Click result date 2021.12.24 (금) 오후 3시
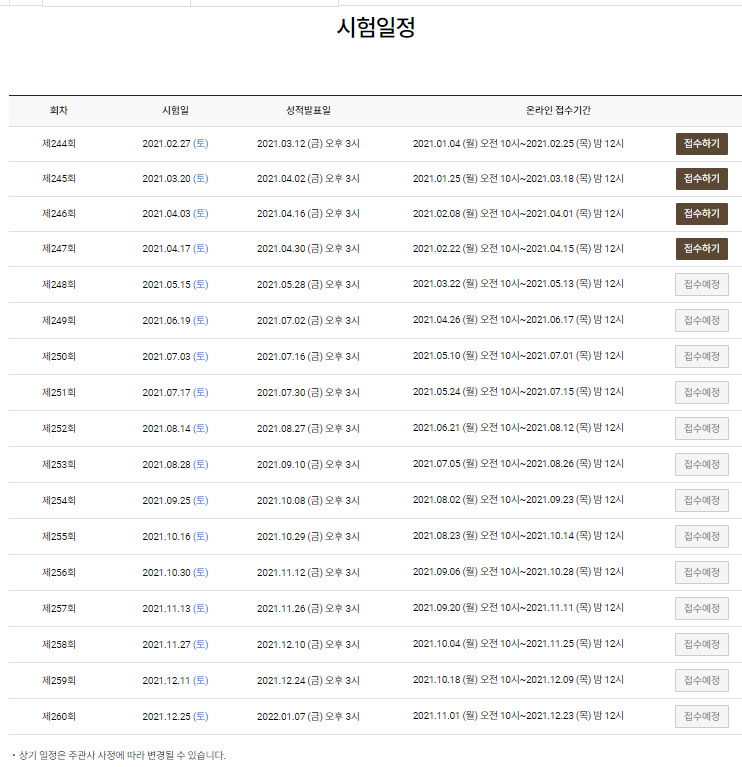This screenshot has width=742, height=767. (308, 680)
